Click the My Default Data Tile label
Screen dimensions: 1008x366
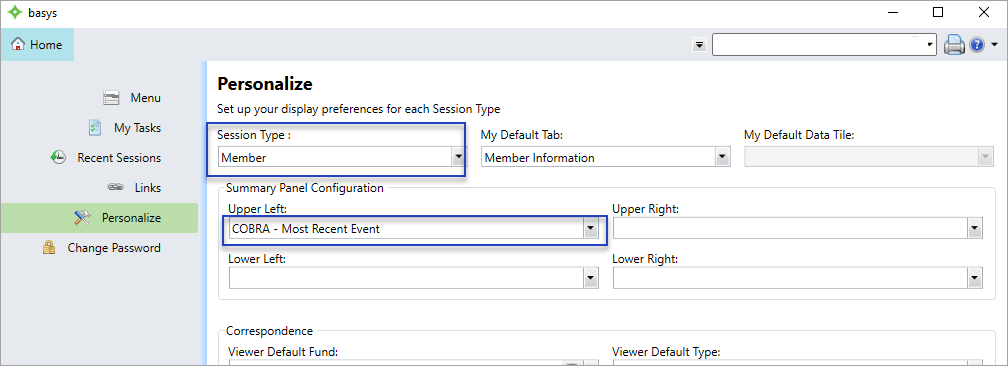coord(799,135)
